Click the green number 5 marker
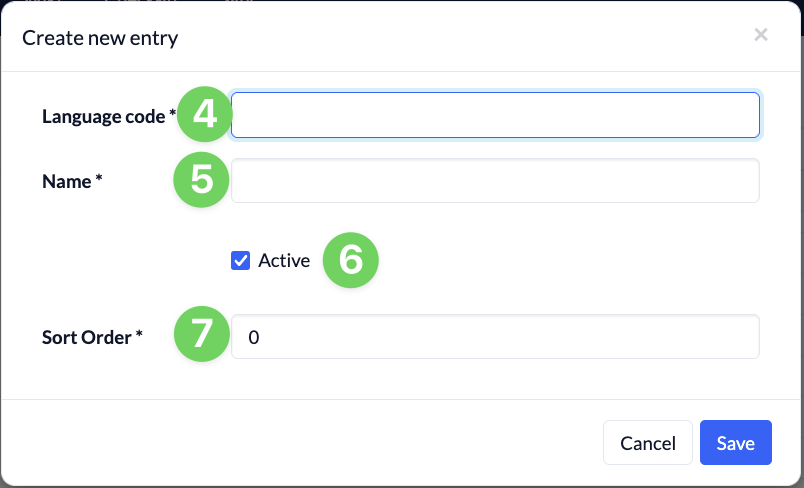Viewport: 804px width, 488px height. pos(202,180)
